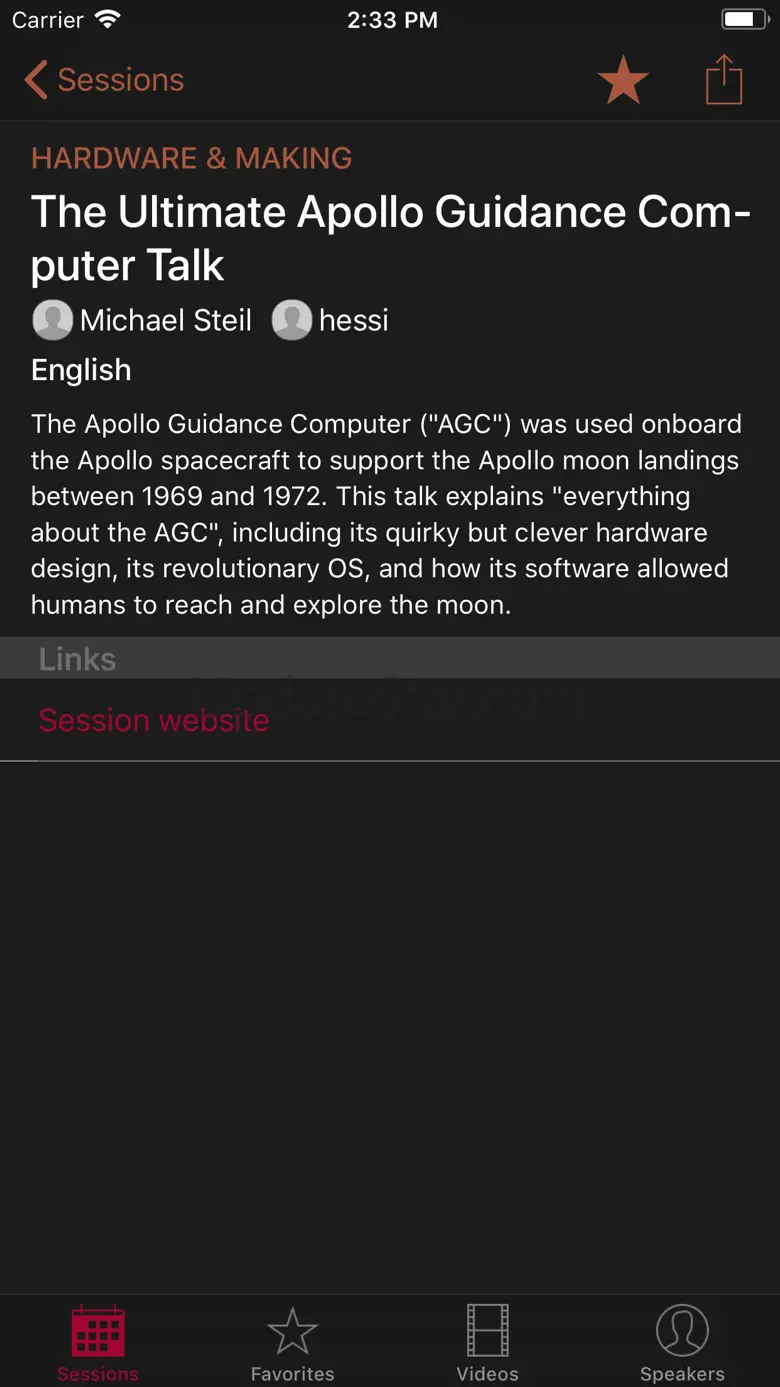Open speaker hessi's name
Screen dimensions: 780x1387
tap(354, 320)
